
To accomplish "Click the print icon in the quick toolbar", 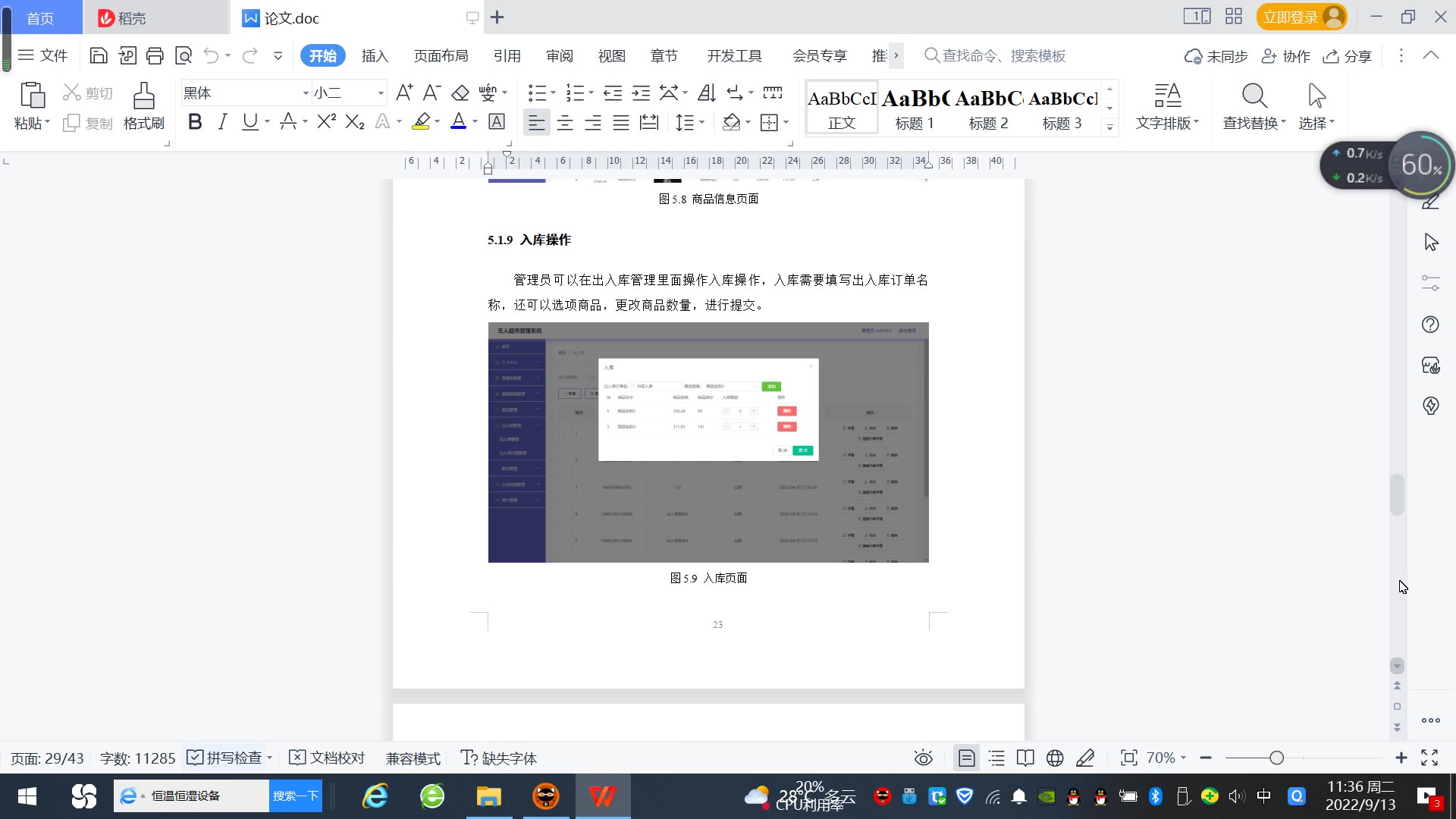I will [x=155, y=55].
